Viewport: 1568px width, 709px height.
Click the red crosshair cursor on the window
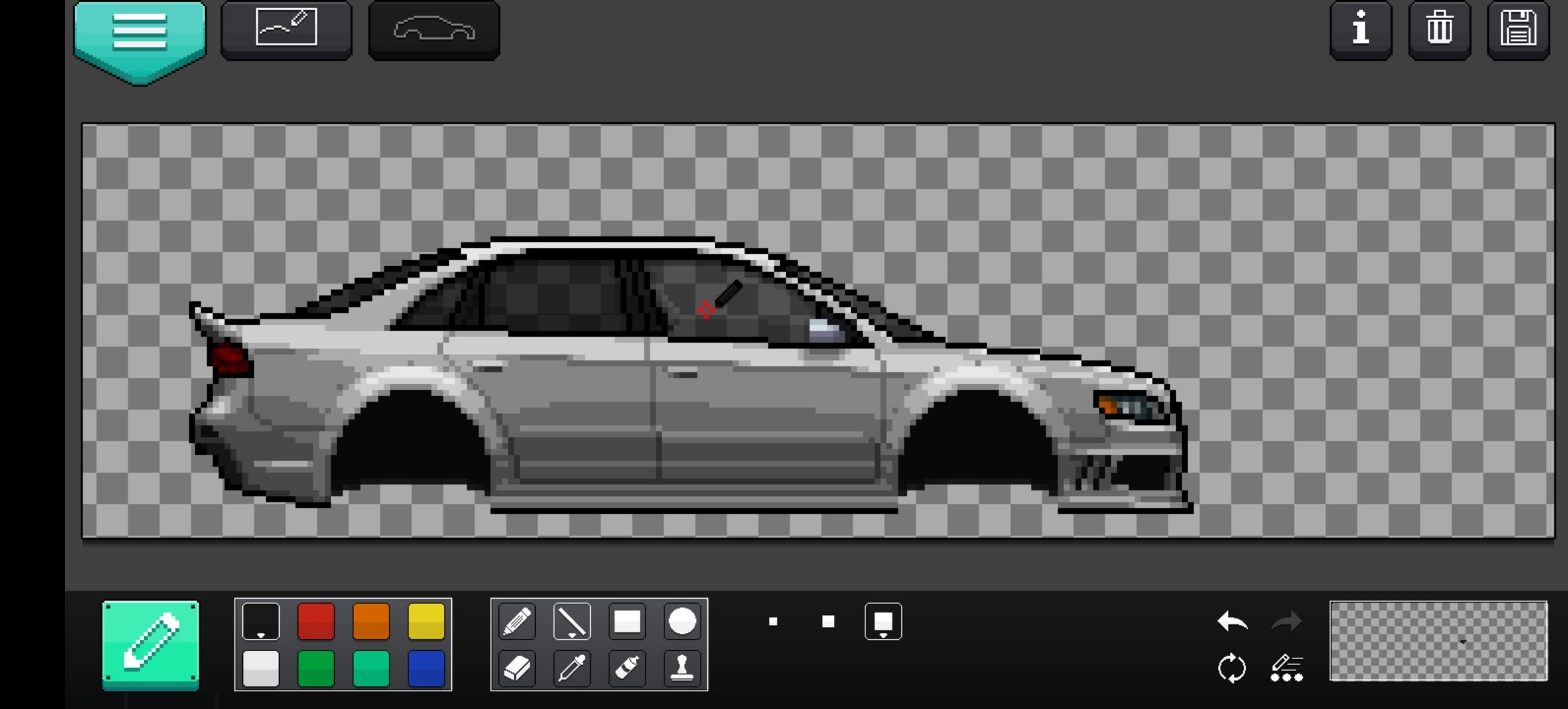[x=706, y=310]
